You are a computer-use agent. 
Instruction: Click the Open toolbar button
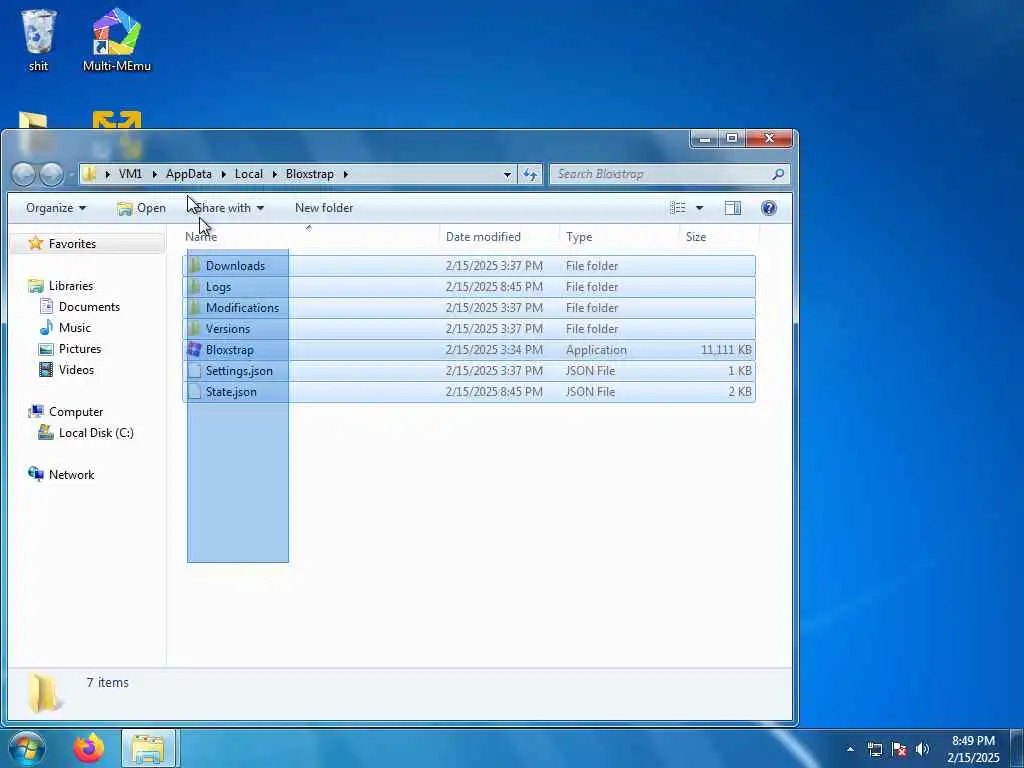point(142,208)
